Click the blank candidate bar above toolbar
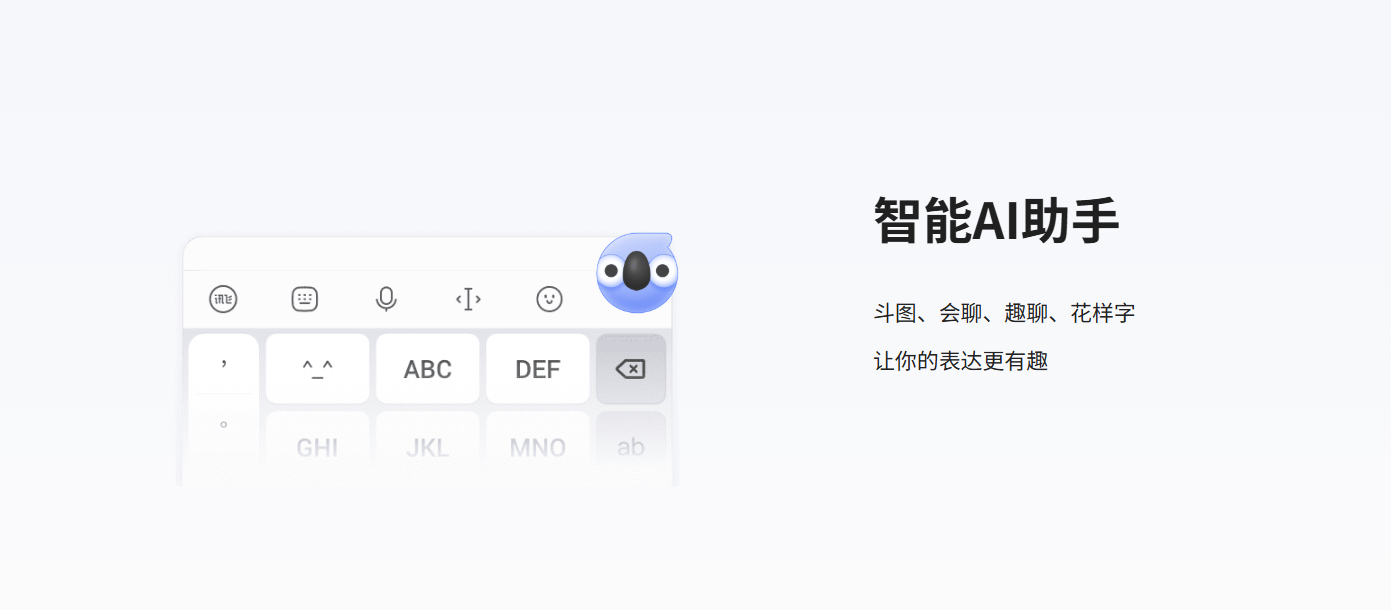The image size is (1391, 610). coord(390,254)
